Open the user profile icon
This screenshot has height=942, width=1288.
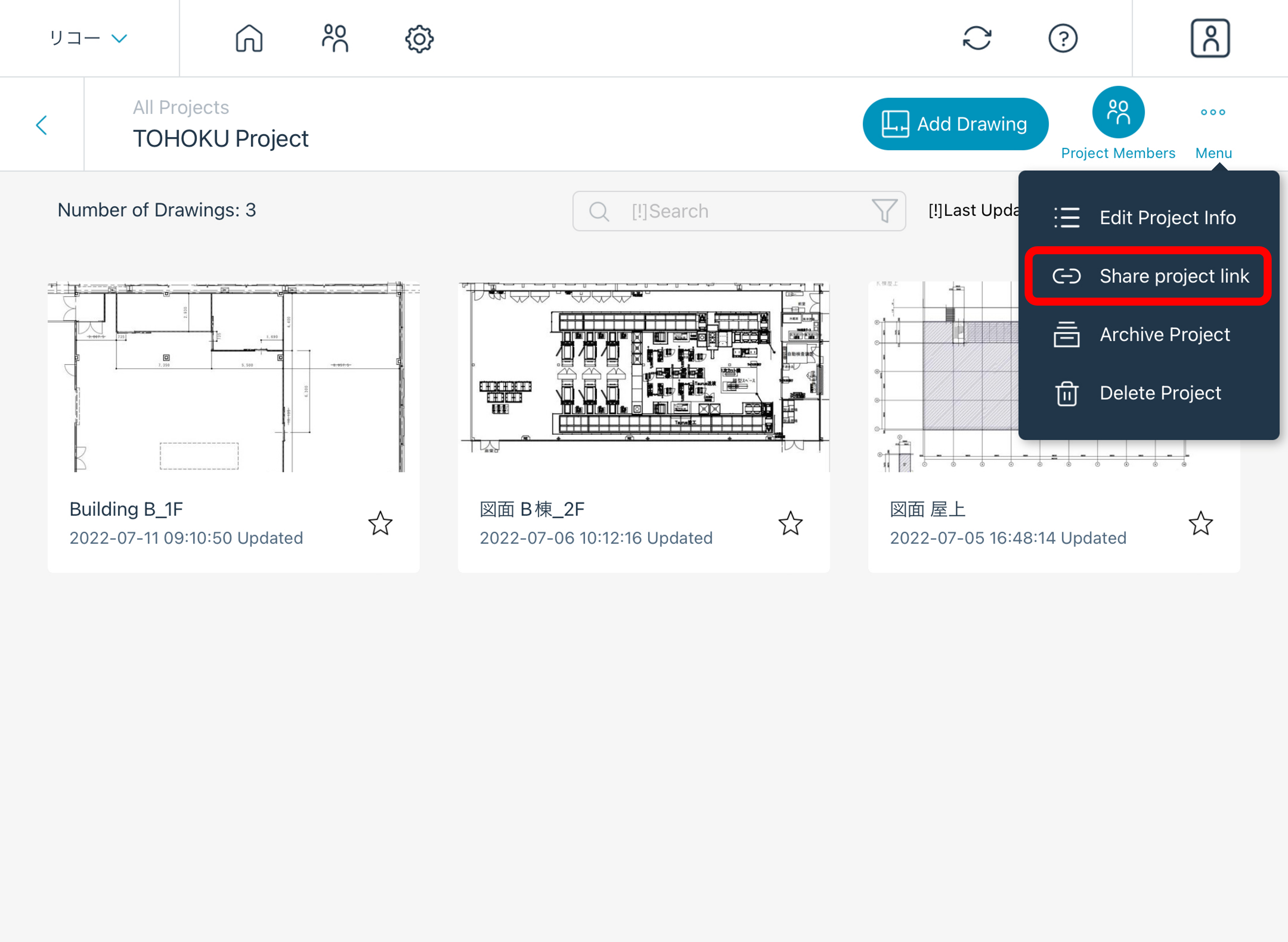(x=1210, y=38)
